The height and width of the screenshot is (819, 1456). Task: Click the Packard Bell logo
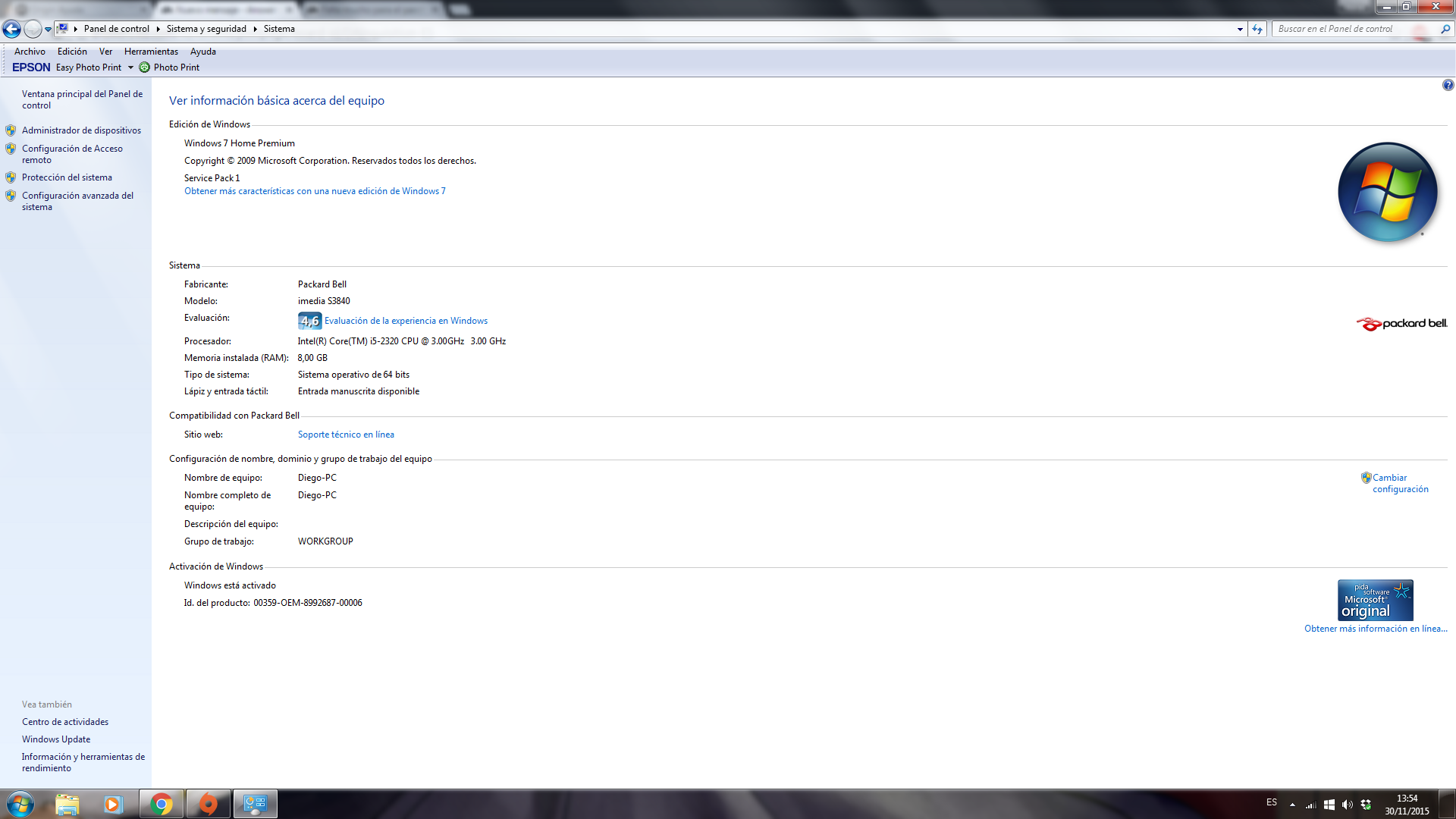pos(1401,324)
